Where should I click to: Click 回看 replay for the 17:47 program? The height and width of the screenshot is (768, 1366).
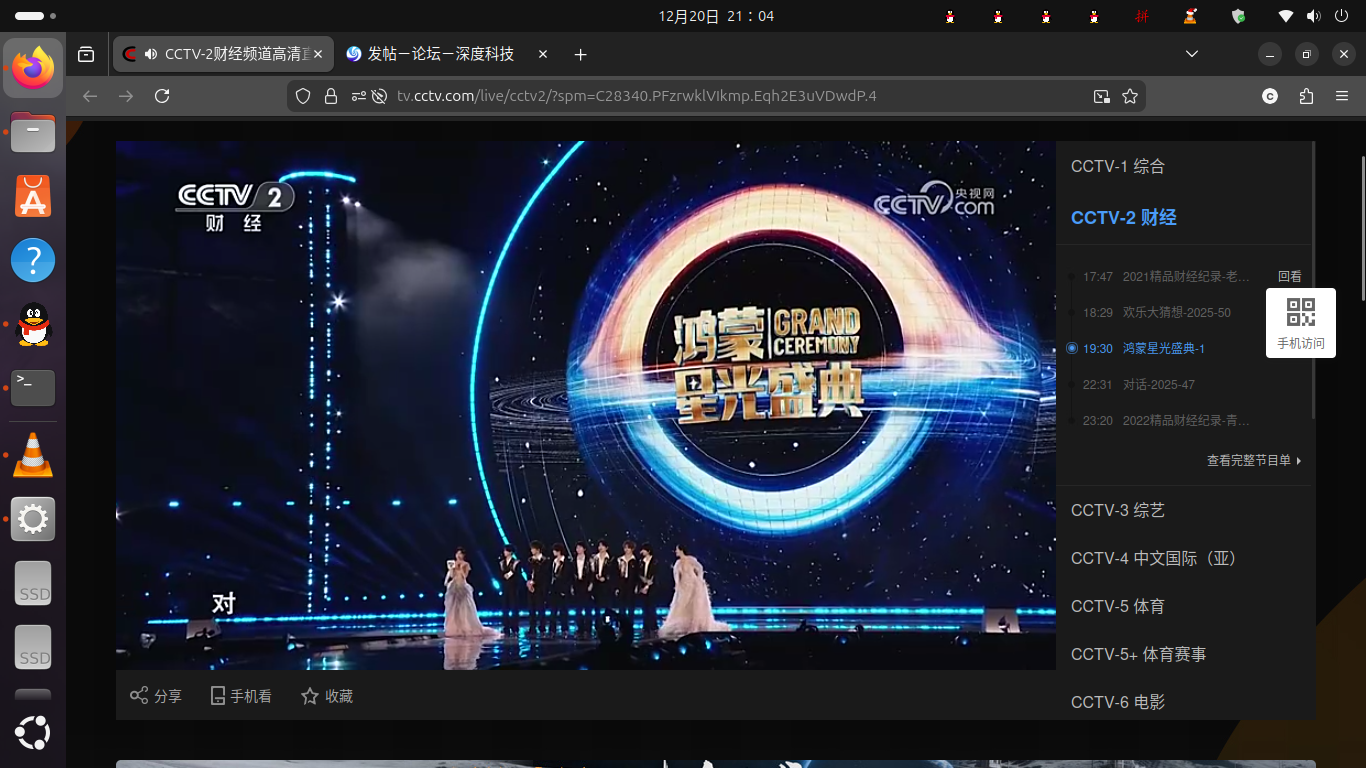tap(1290, 277)
